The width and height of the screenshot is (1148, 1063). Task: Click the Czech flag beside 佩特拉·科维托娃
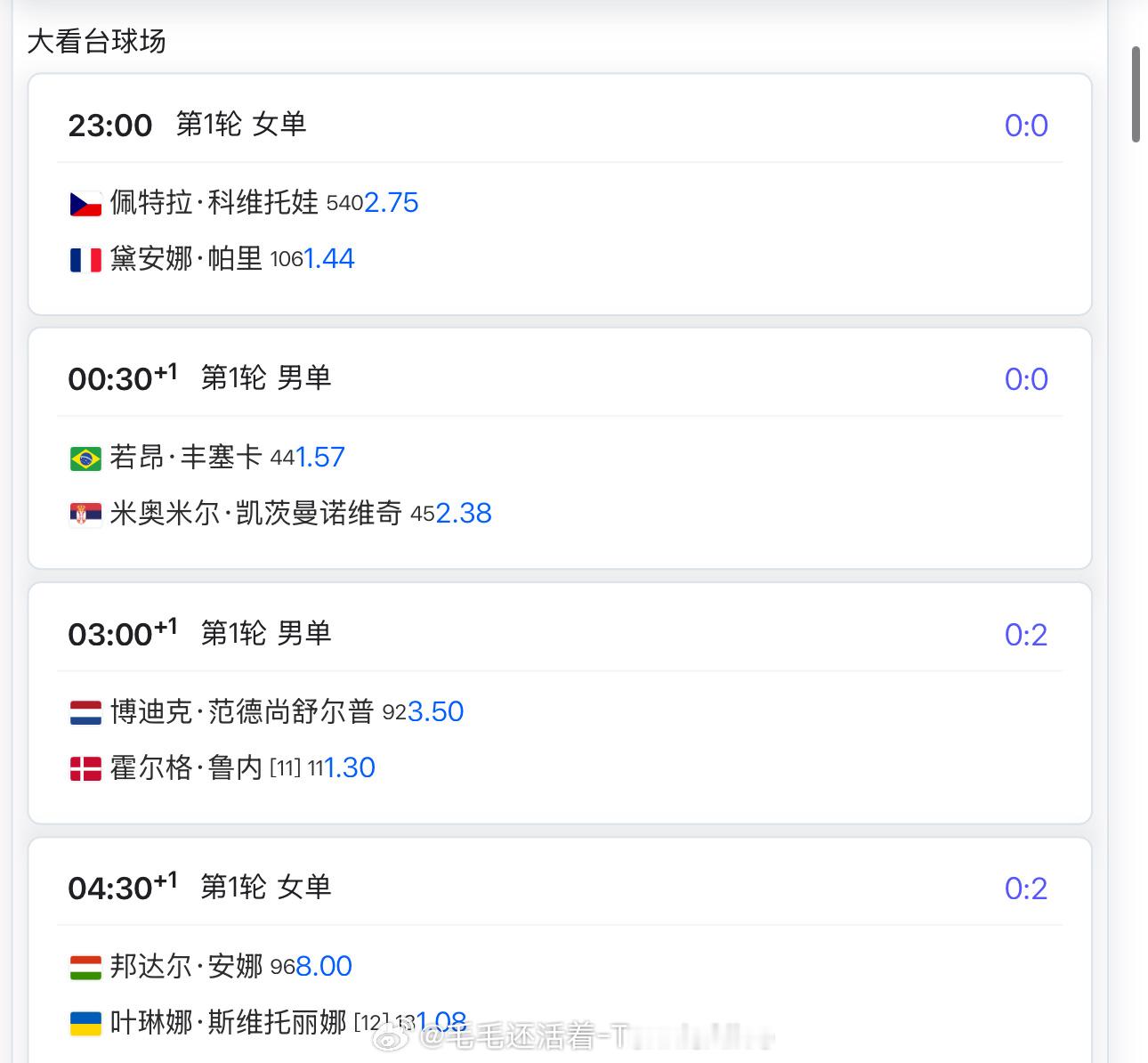tap(85, 204)
